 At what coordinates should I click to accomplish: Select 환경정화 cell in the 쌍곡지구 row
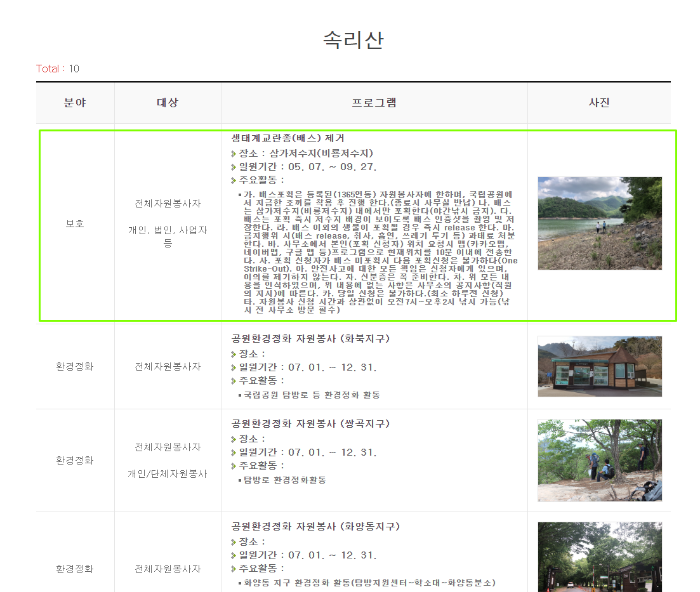75,460
